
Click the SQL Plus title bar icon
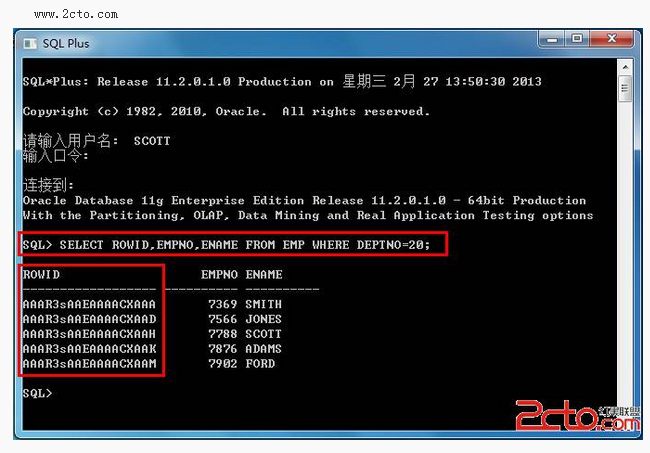(30, 44)
